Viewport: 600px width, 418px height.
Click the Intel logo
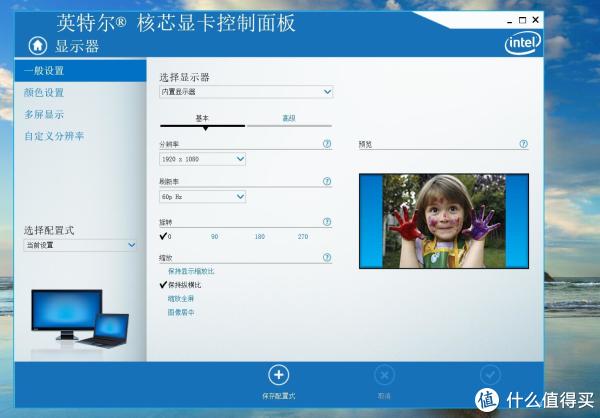point(523,43)
